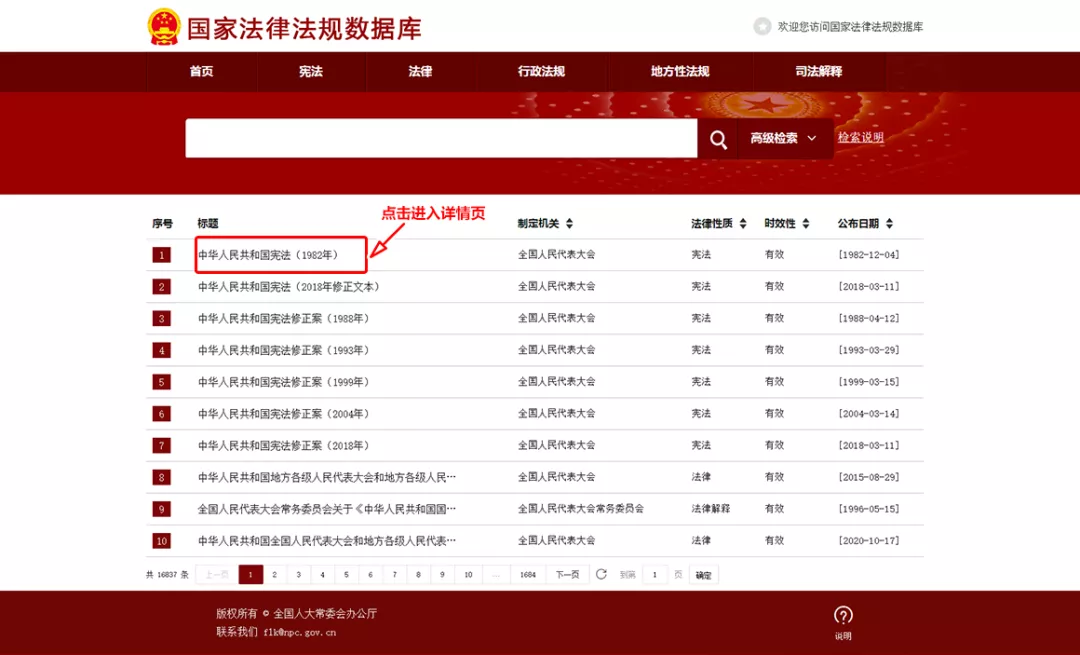The height and width of the screenshot is (655, 1080).
Task: Select the 地方性法规 navigation tab
Action: [679, 72]
